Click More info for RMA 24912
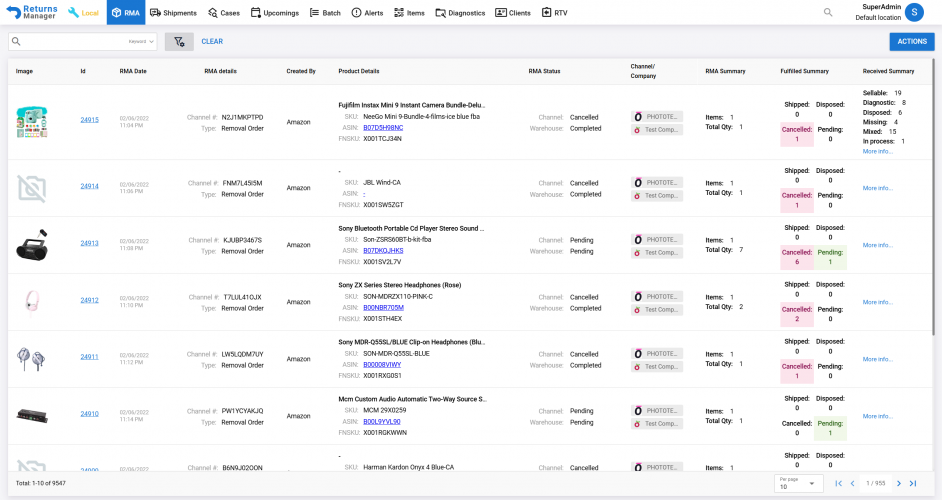The height and width of the screenshot is (500, 942). tap(878, 302)
